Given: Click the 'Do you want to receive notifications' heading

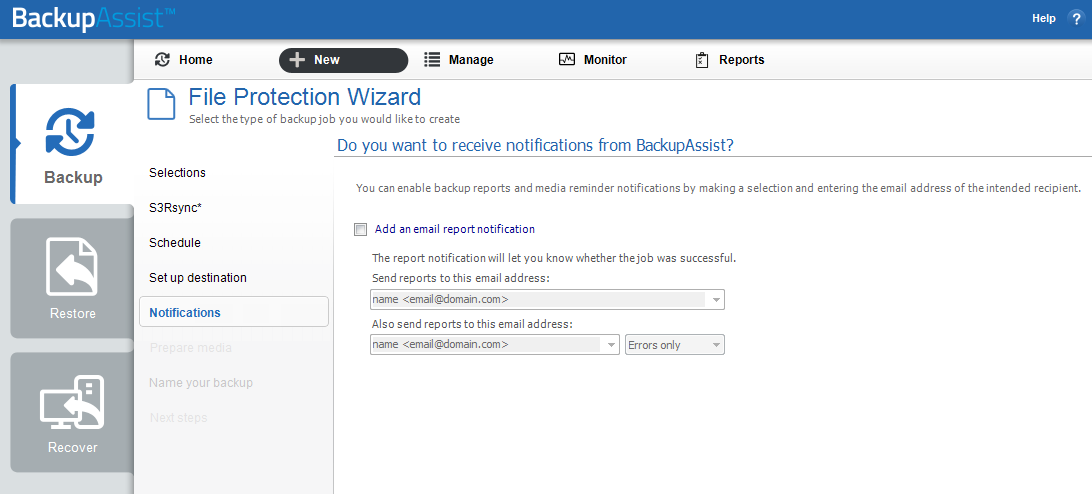Looking at the screenshot, I should (x=536, y=146).
